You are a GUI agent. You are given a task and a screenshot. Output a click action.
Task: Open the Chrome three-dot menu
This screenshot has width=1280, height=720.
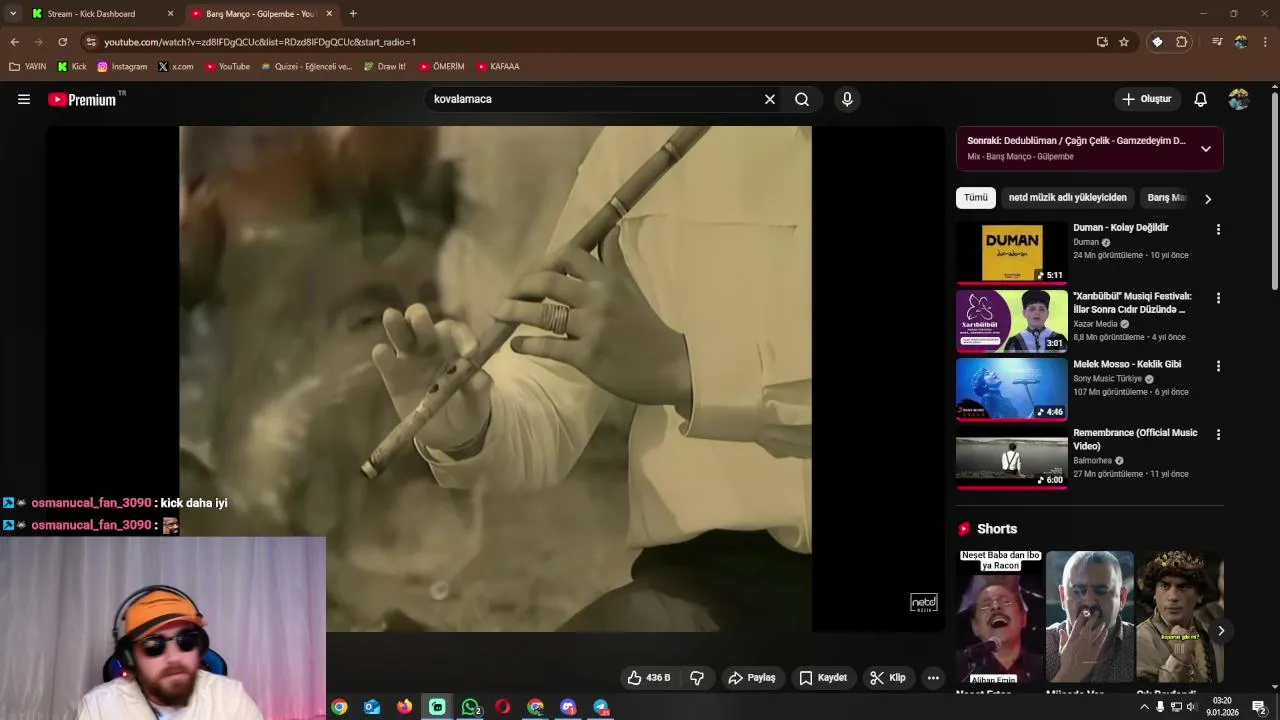tap(1265, 42)
